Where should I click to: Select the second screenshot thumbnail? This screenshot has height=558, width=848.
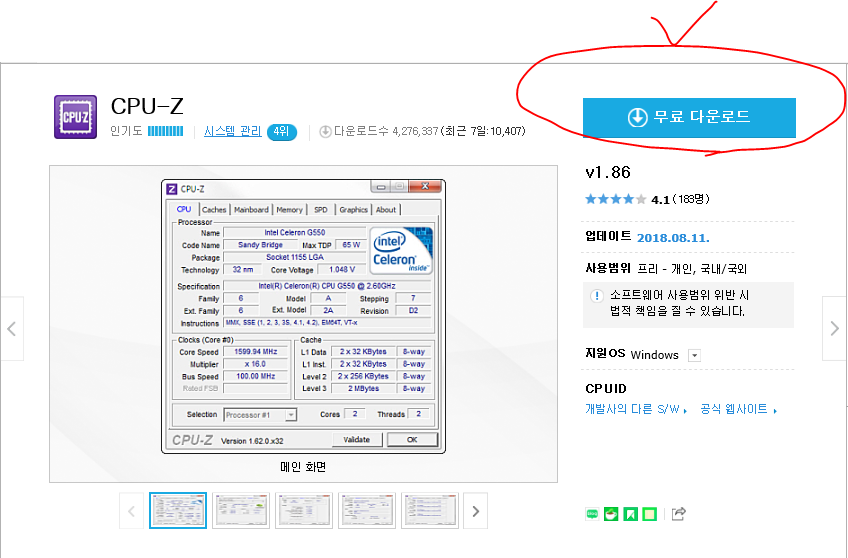[241, 510]
